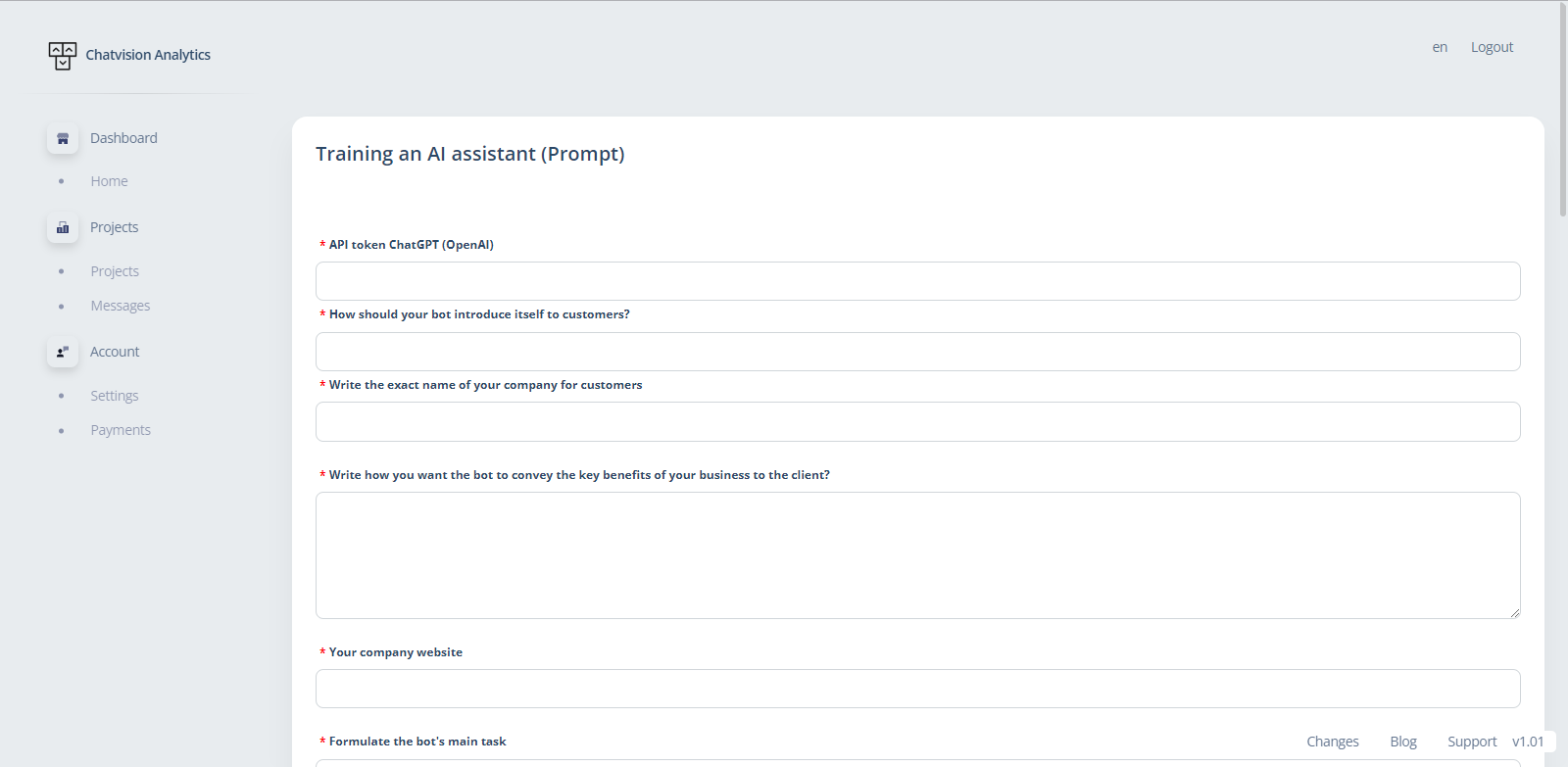Click the 'Your company website' label
This screenshot has height=767, width=1568.
click(x=396, y=652)
